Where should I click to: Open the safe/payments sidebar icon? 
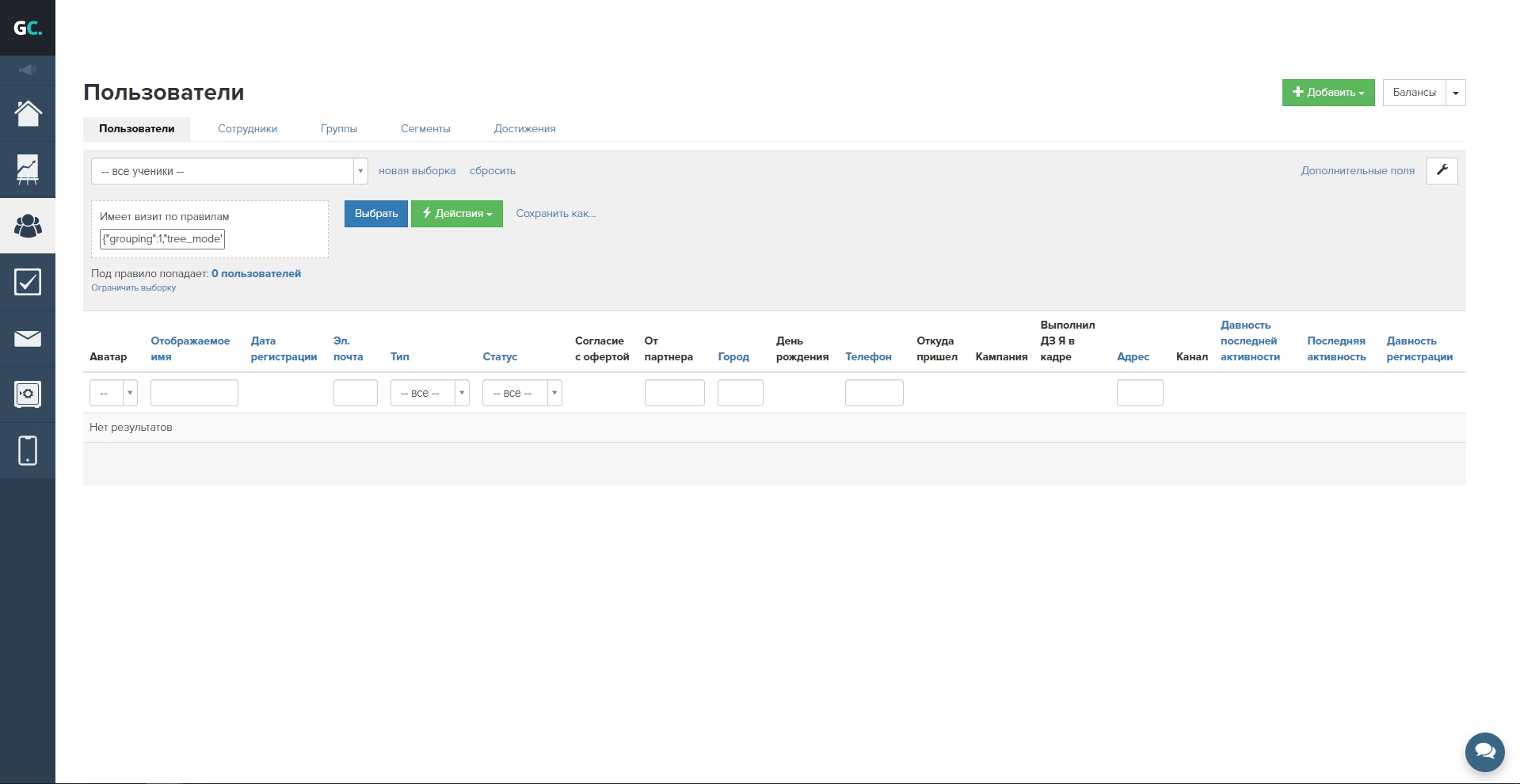click(x=28, y=394)
